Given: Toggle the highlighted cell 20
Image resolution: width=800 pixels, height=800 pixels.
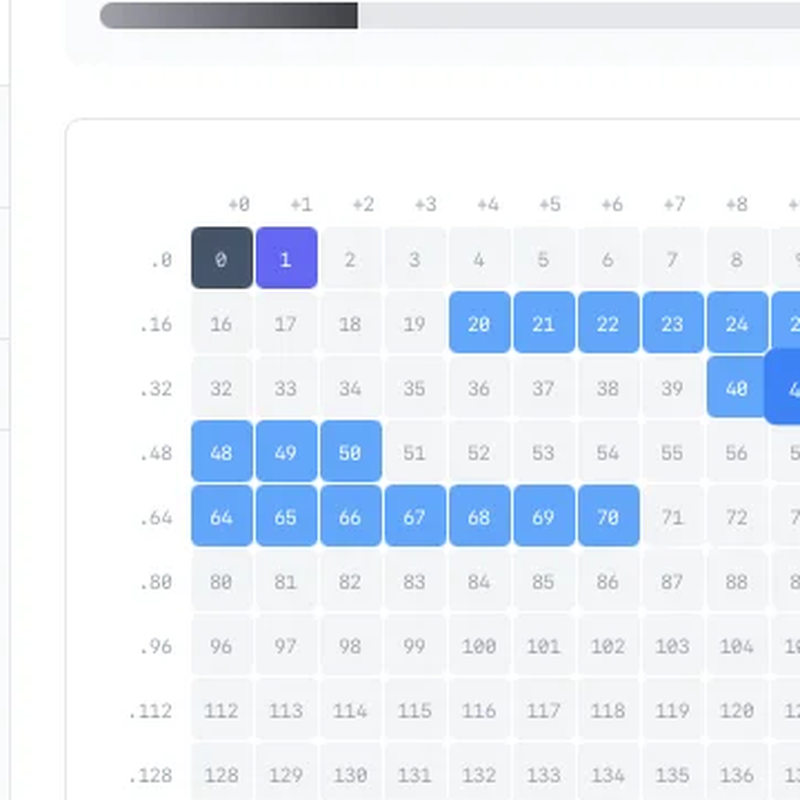Looking at the screenshot, I should click(x=479, y=323).
